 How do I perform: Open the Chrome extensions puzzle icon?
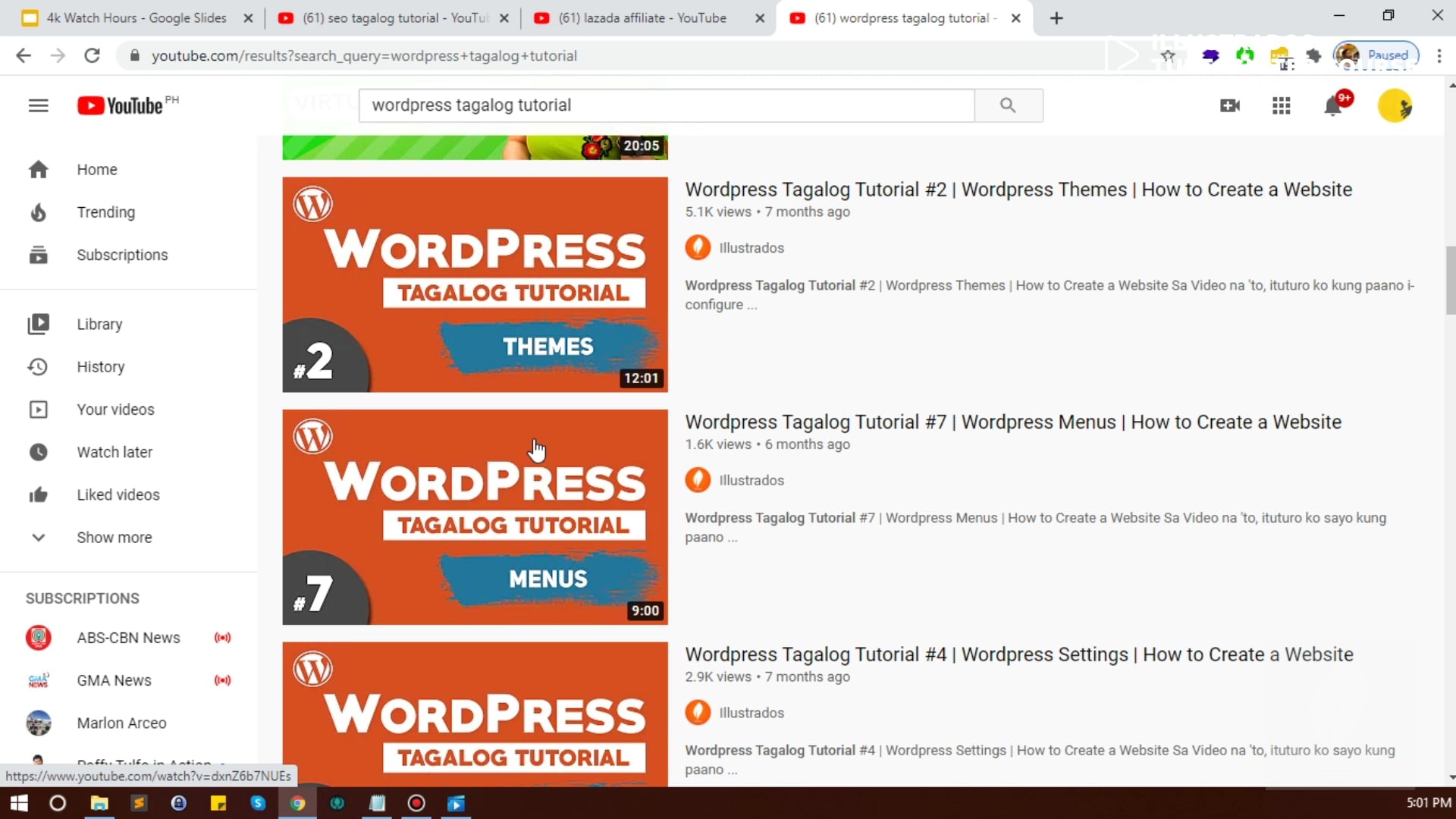(x=1314, y=55)
